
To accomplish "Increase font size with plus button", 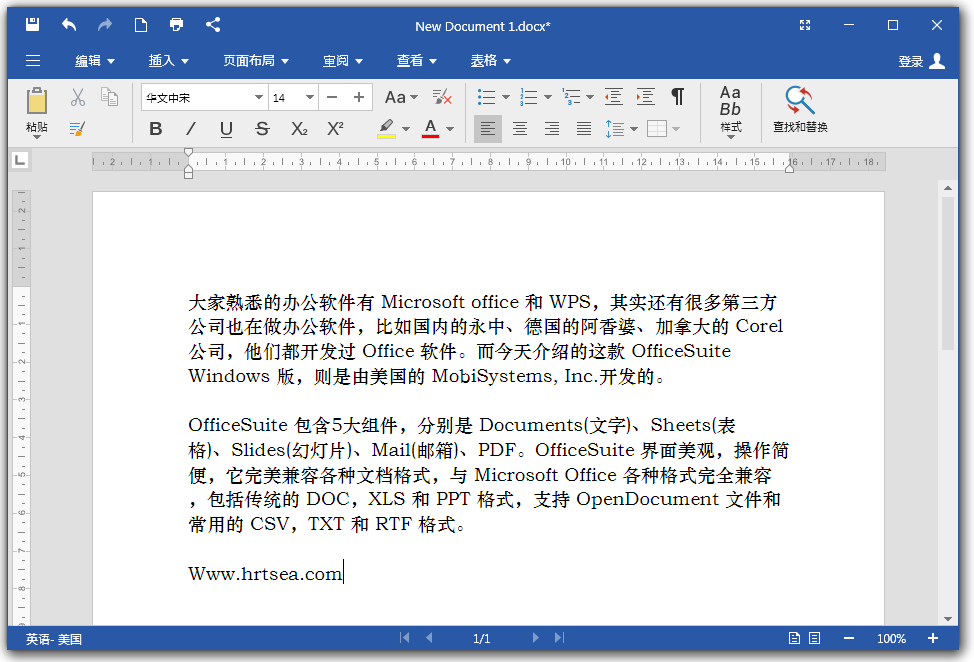I will coord(358,97).
